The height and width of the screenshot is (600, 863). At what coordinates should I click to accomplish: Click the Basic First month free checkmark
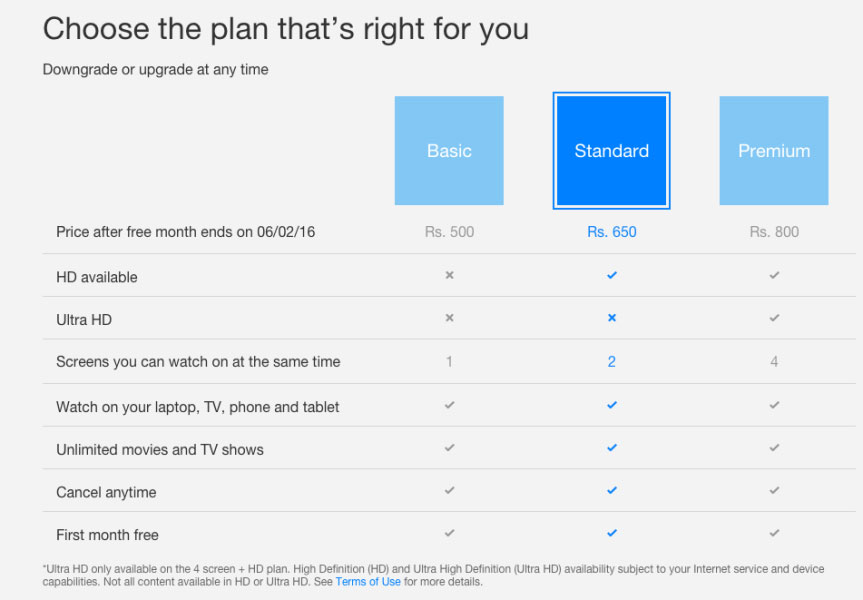(450, 533)
